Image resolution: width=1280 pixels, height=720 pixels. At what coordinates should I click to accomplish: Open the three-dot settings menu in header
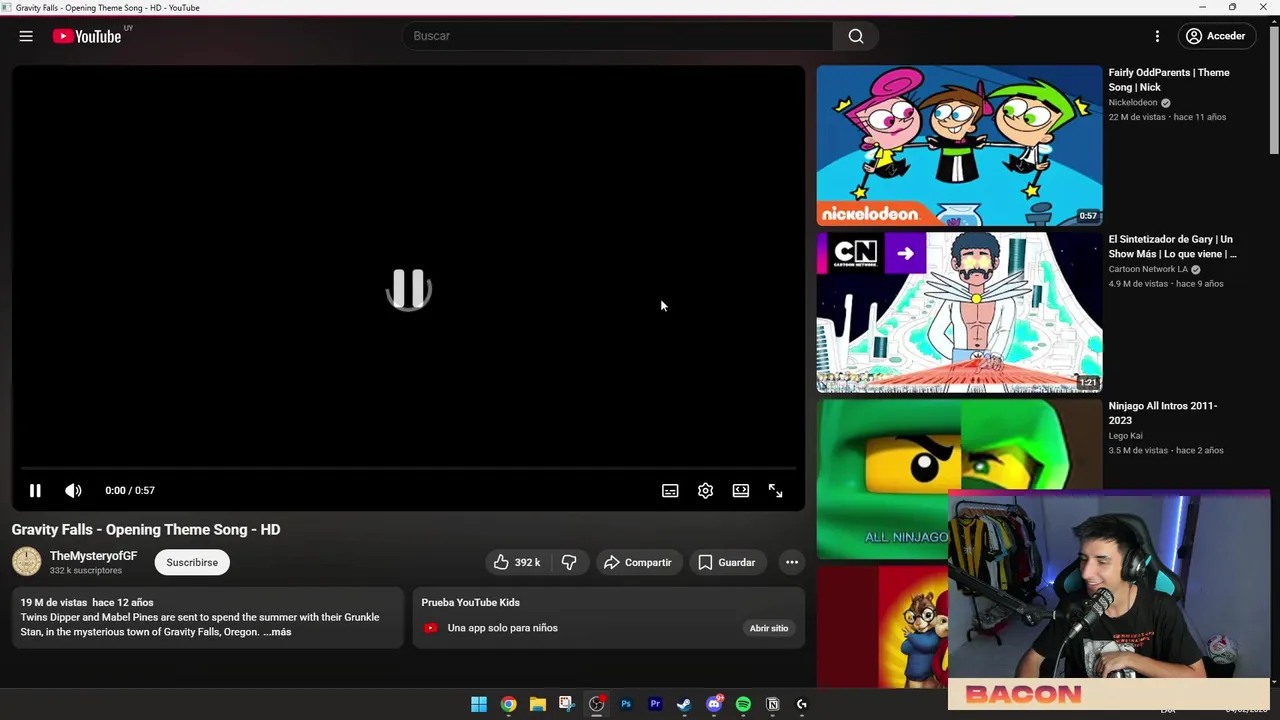tap(1157, 36)
